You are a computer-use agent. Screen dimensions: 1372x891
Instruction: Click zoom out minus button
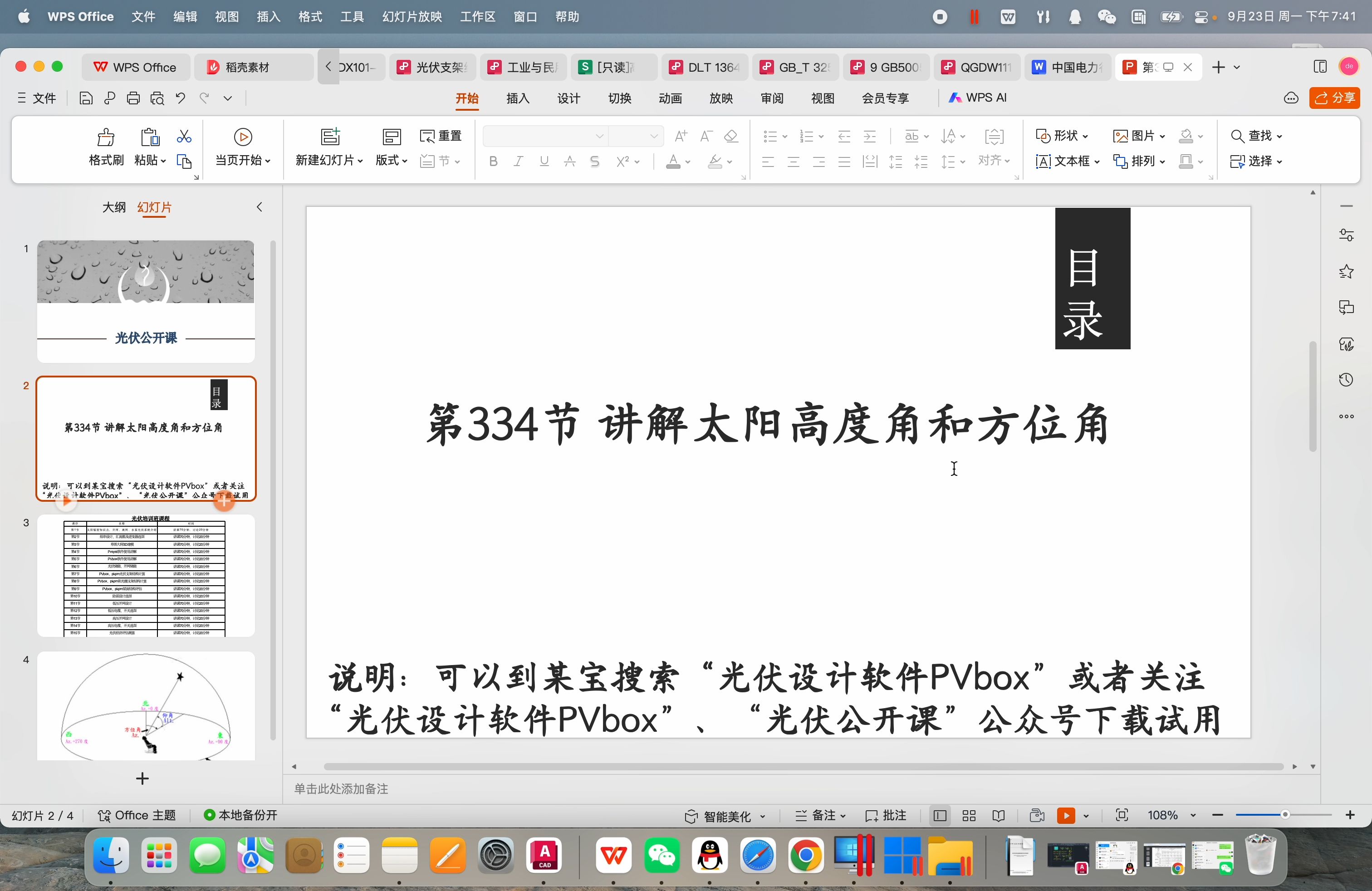point(1217,815)
